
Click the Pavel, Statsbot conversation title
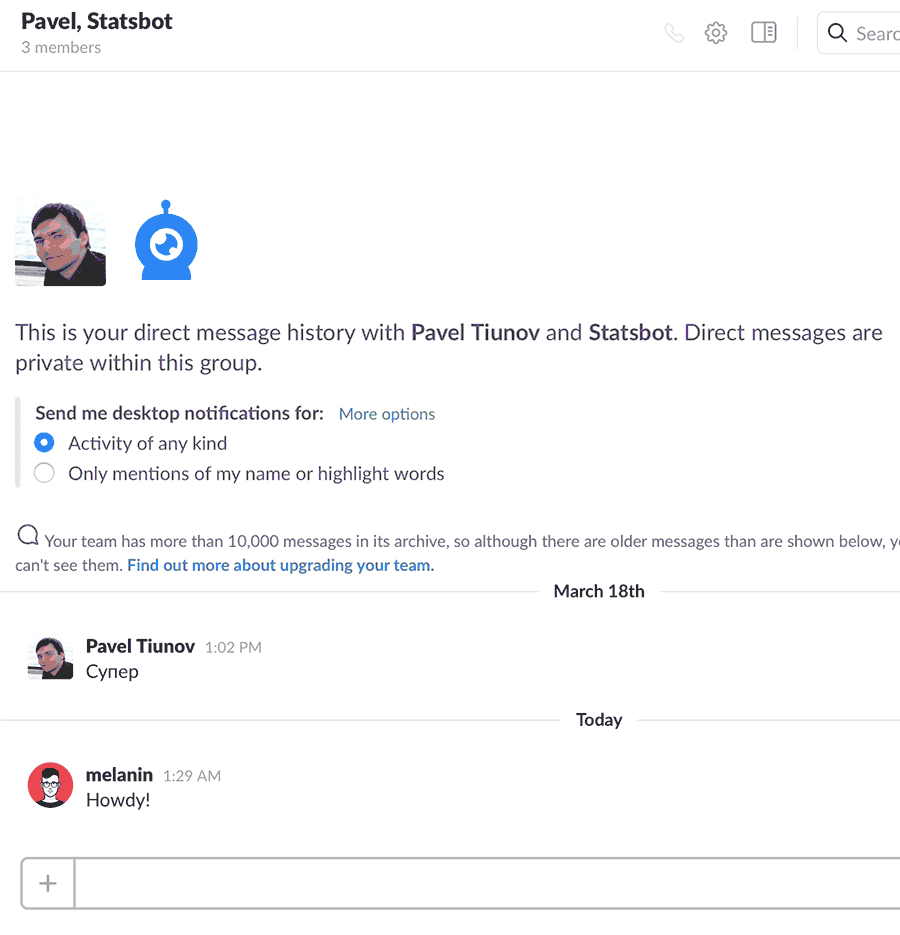[x=97, y=21]
